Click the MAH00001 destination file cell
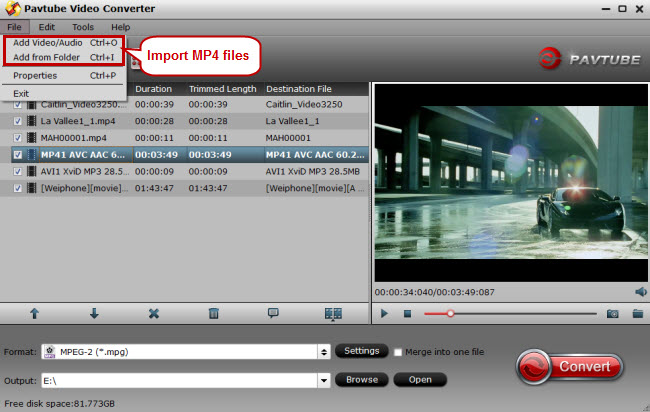The height and width of the screenshot is (412, 650). point(288,138)
